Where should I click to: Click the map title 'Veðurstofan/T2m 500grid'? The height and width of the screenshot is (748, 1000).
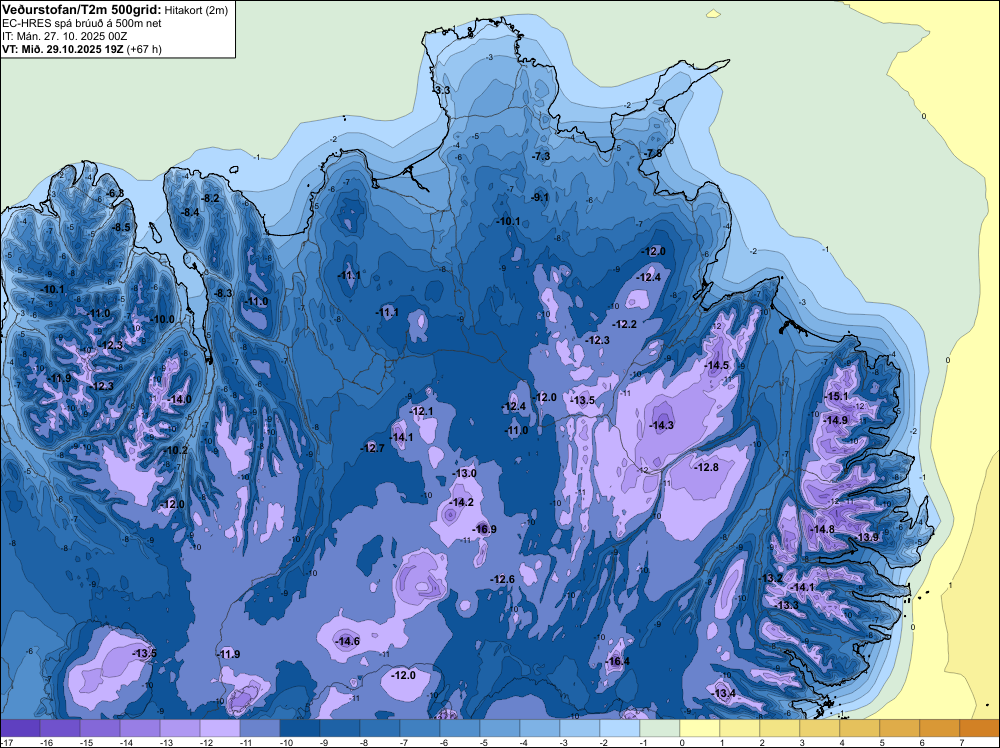pyautogui.click(x=81, y=10)
